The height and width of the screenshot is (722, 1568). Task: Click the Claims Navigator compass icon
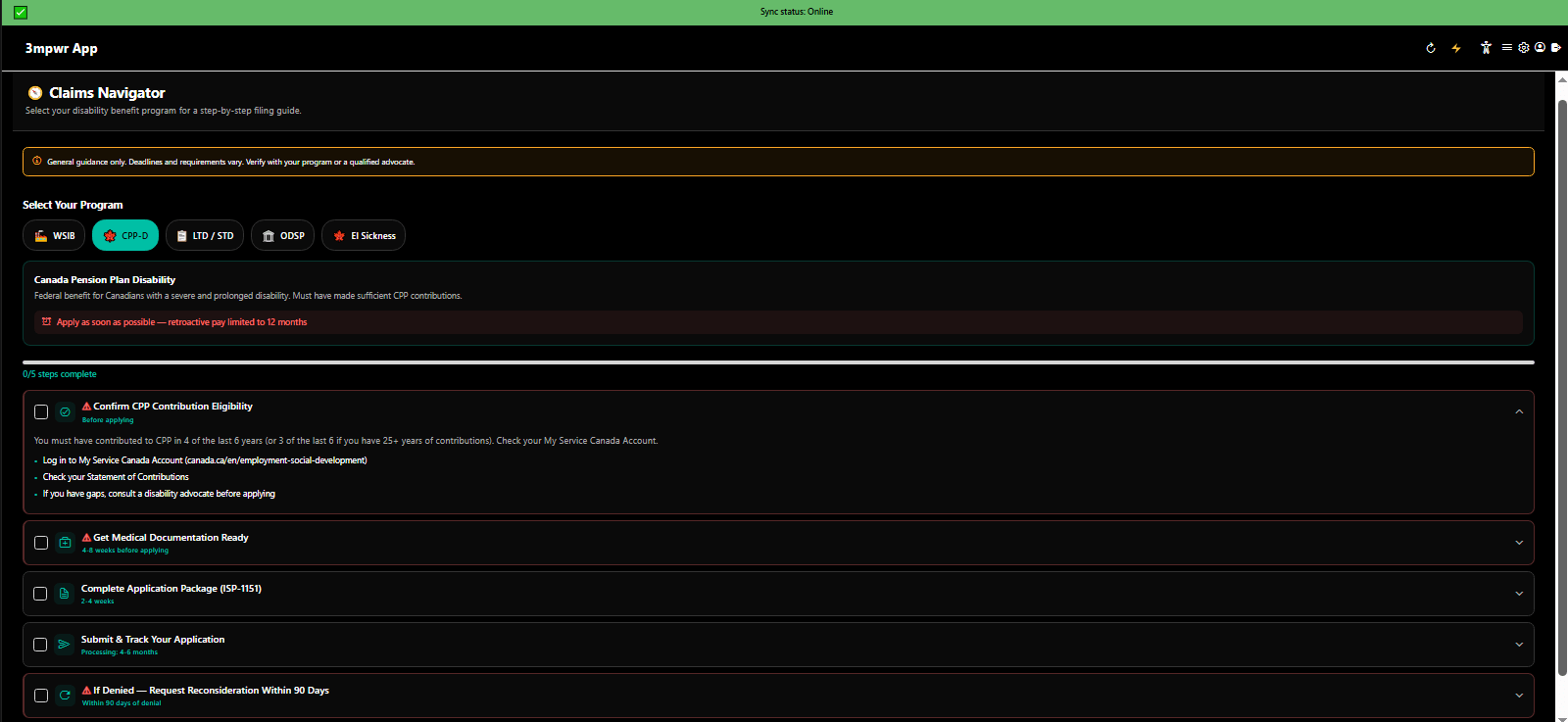point(35,93)
